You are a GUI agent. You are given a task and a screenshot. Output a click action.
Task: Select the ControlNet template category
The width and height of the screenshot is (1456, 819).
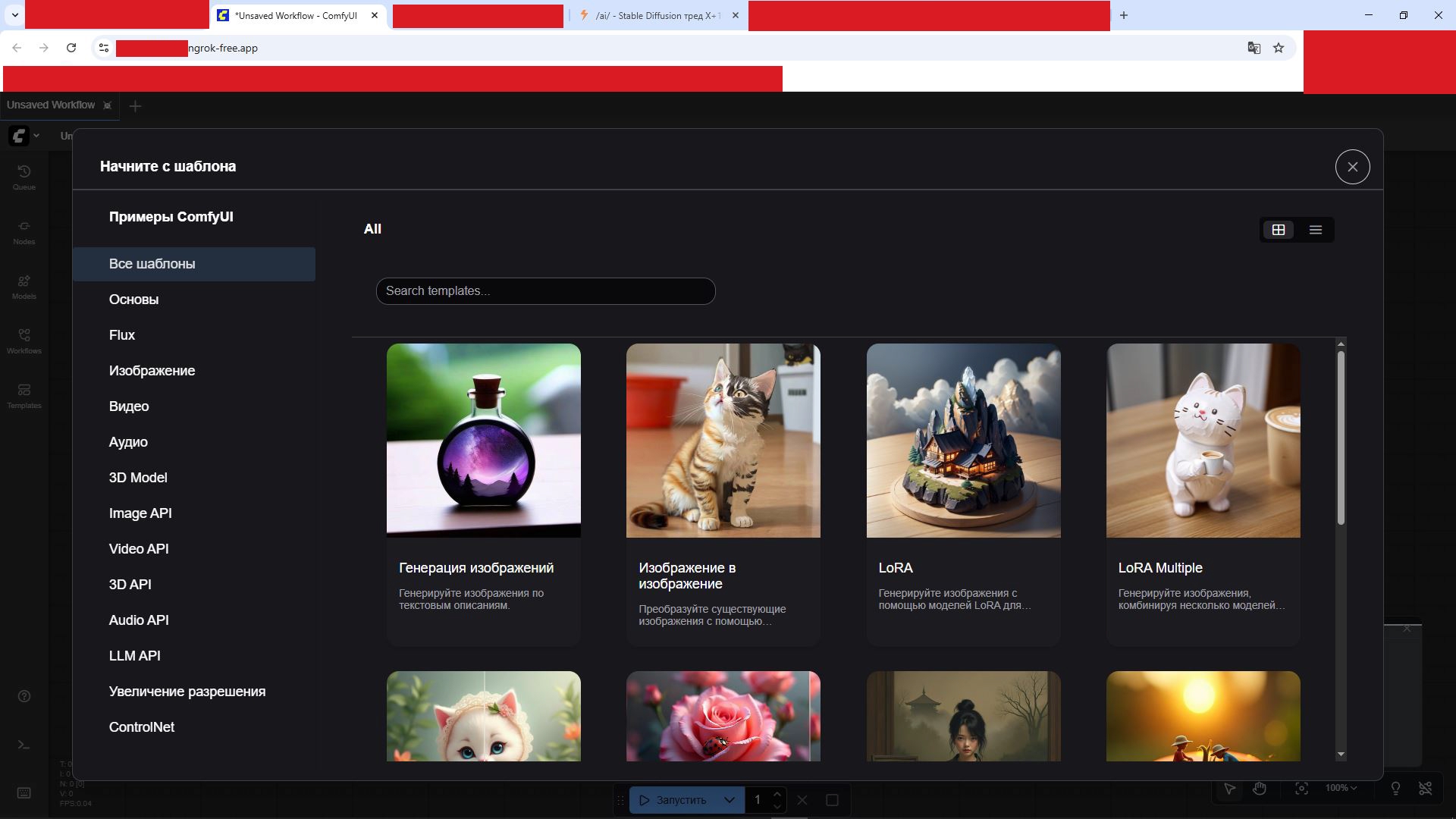point(142,727)
